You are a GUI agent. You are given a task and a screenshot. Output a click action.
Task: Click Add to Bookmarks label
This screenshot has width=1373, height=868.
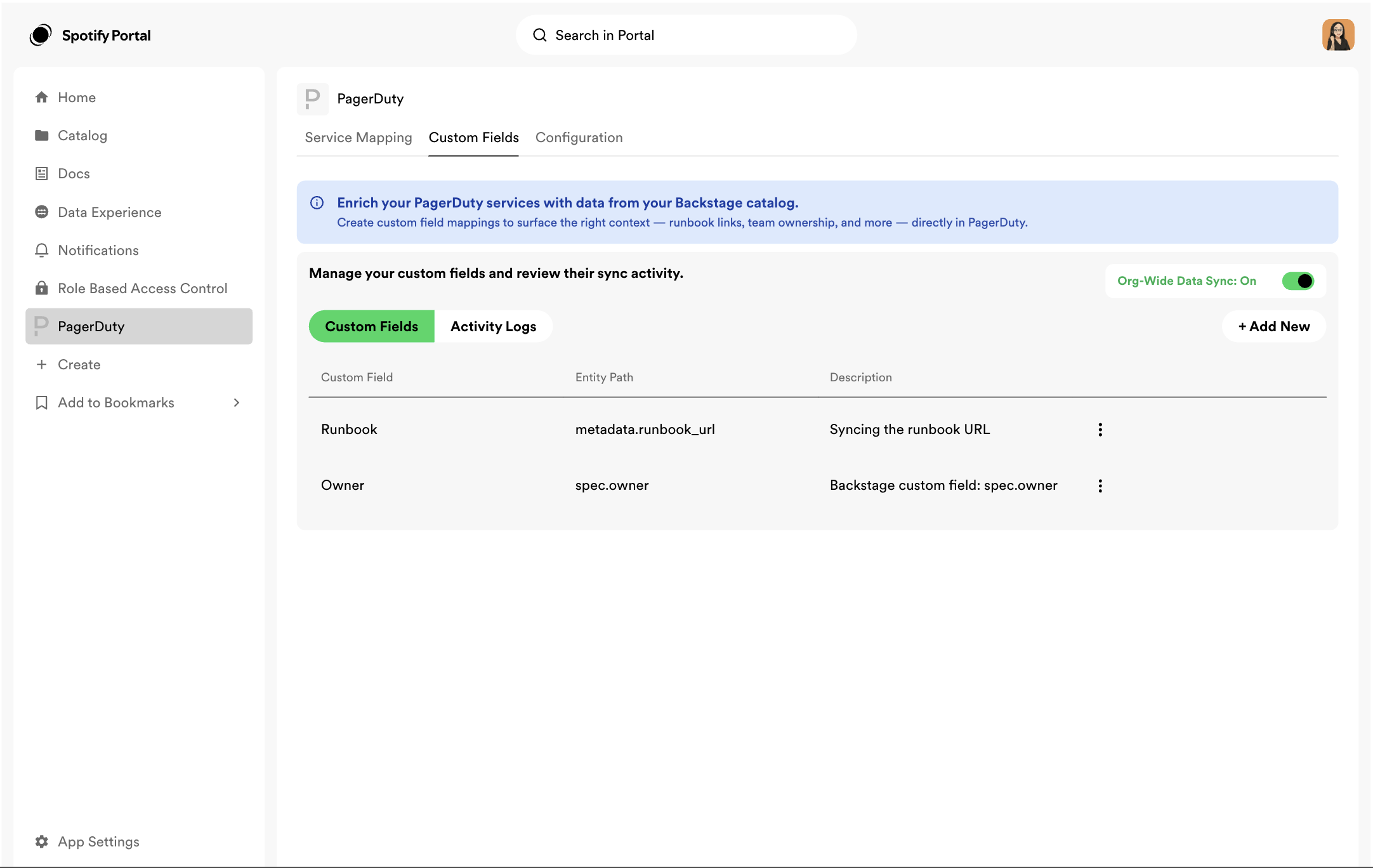pyautogui.click(x=116, y=402)
